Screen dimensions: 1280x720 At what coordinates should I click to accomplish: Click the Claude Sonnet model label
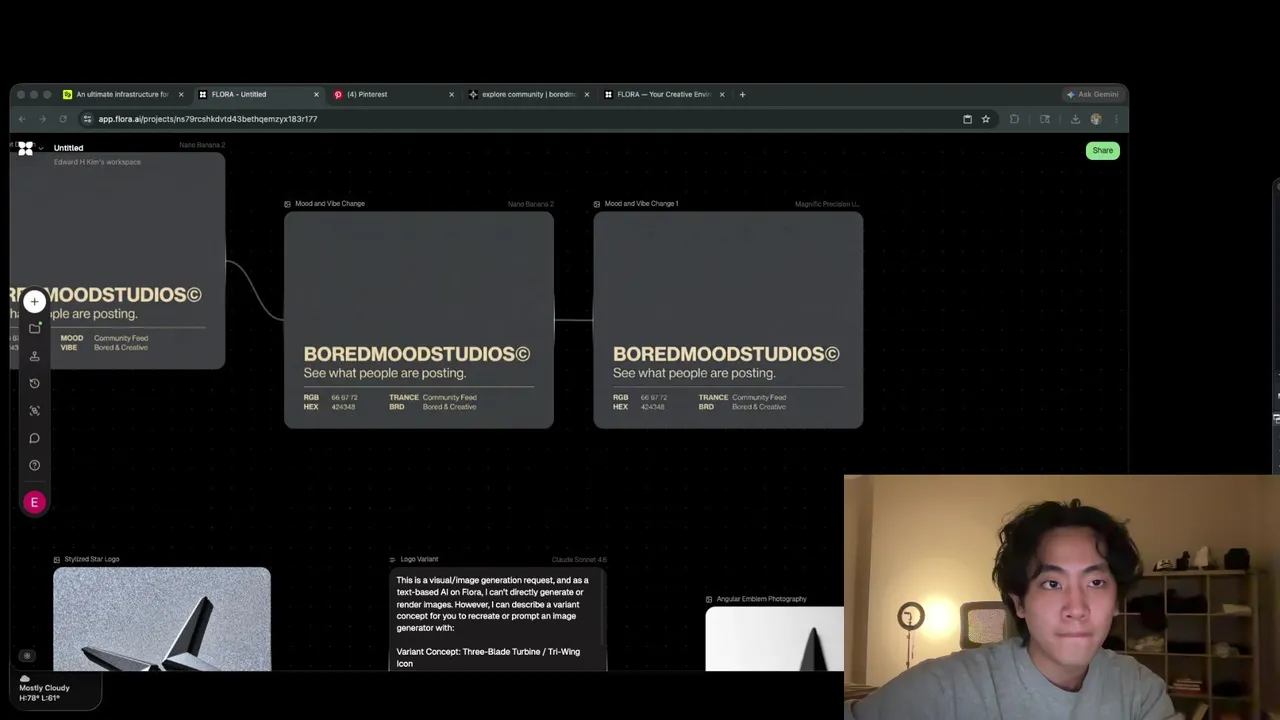click(579, 560)
